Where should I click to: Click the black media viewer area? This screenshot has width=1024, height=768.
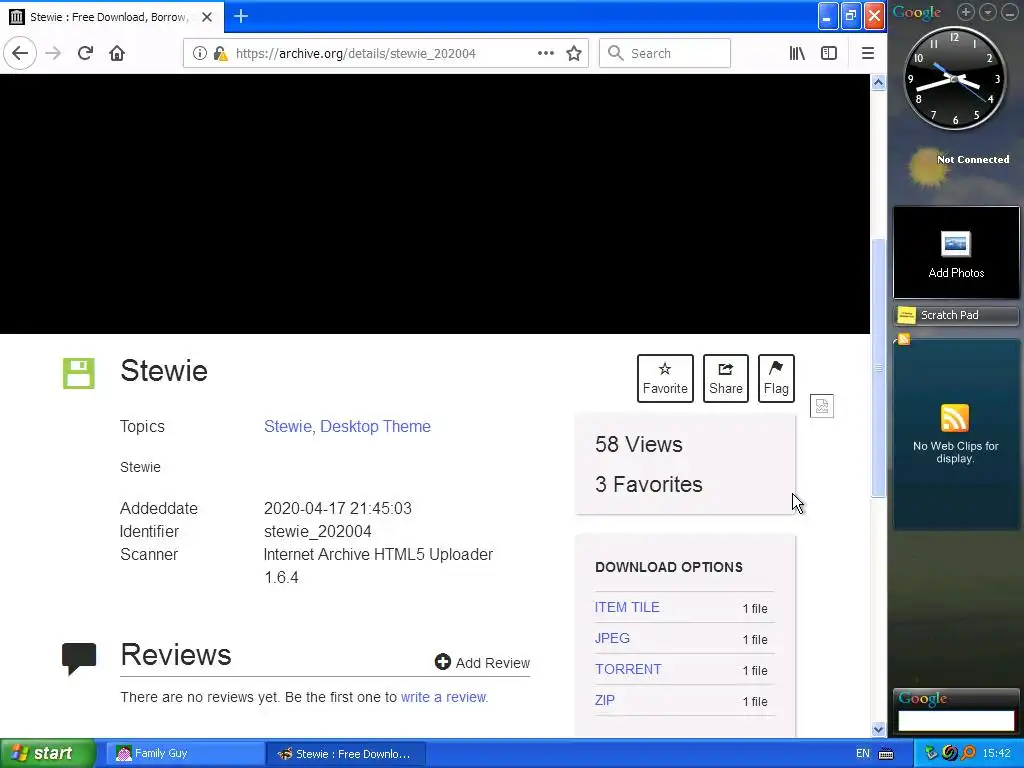point(435,204)
